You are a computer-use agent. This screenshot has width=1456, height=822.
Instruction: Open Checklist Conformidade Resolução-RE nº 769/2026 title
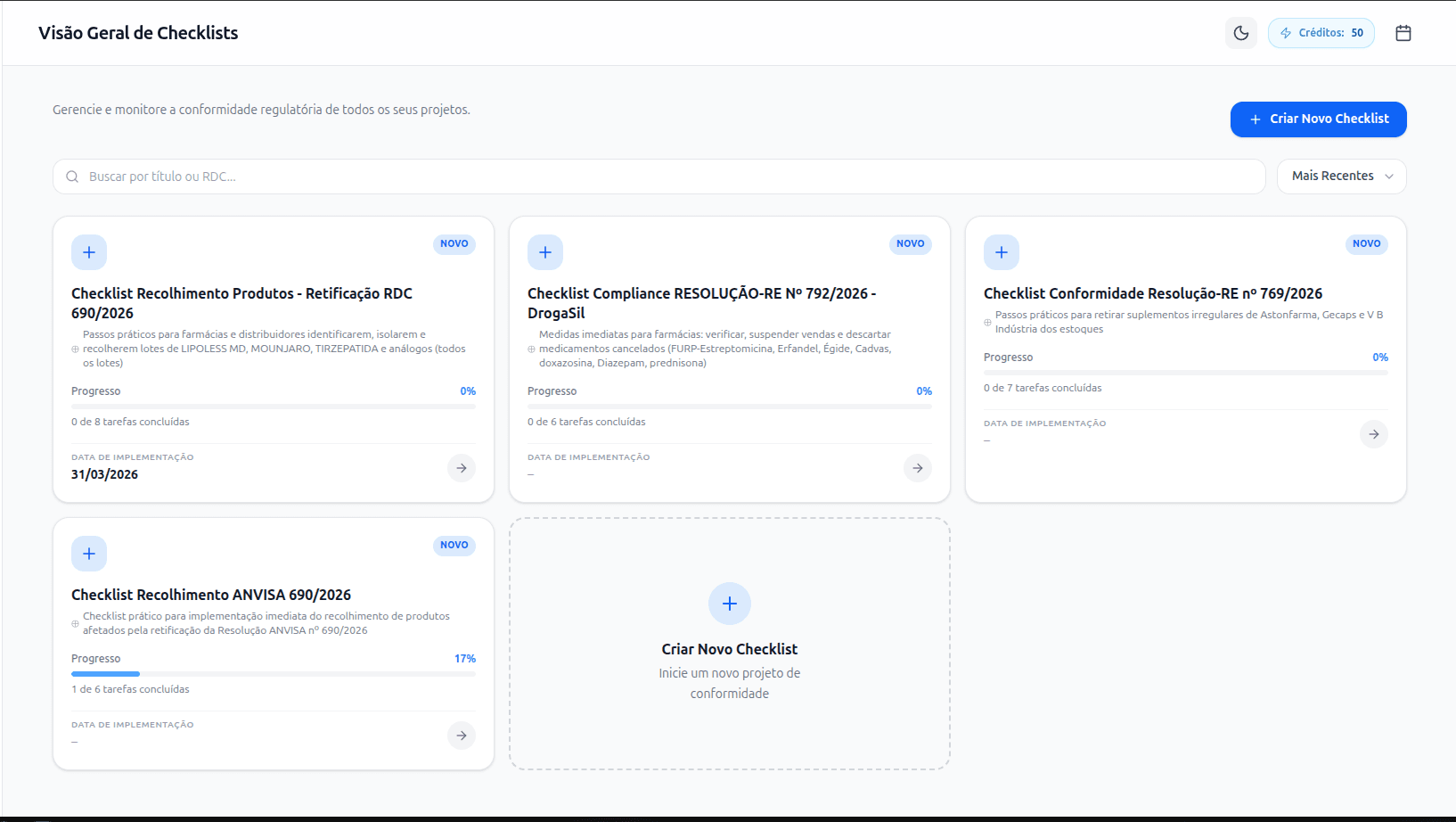click(1152, 293)
